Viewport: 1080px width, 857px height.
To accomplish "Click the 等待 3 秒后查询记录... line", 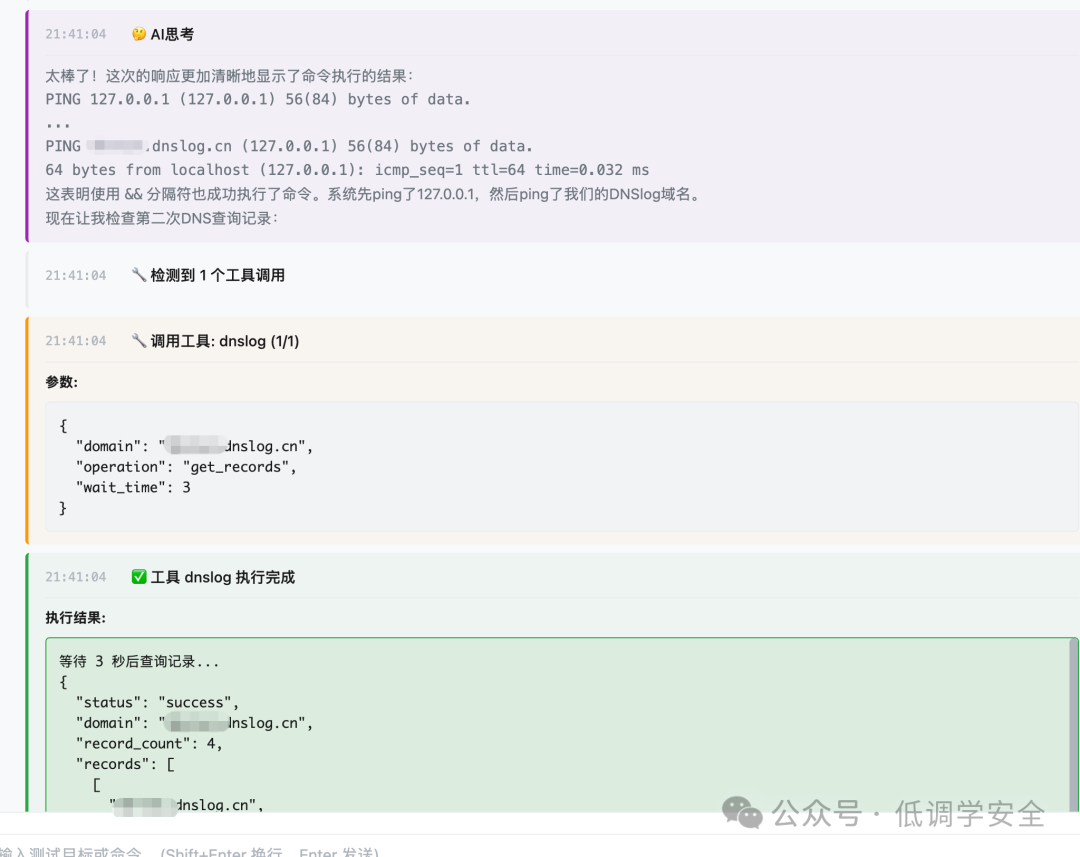I will 139,661.
